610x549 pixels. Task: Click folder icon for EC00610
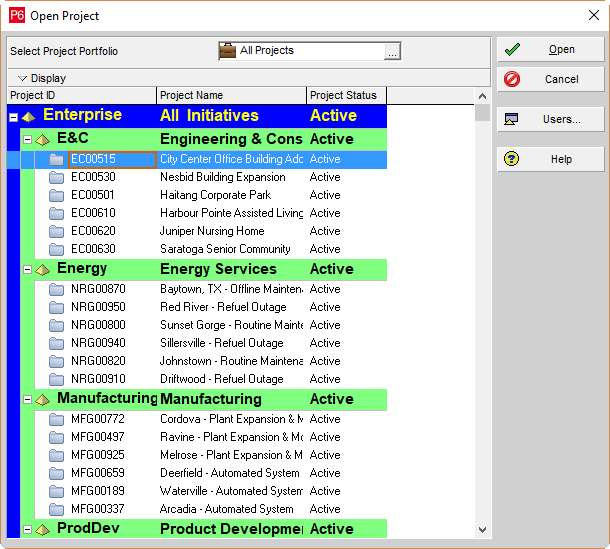[x=56, y=213]
